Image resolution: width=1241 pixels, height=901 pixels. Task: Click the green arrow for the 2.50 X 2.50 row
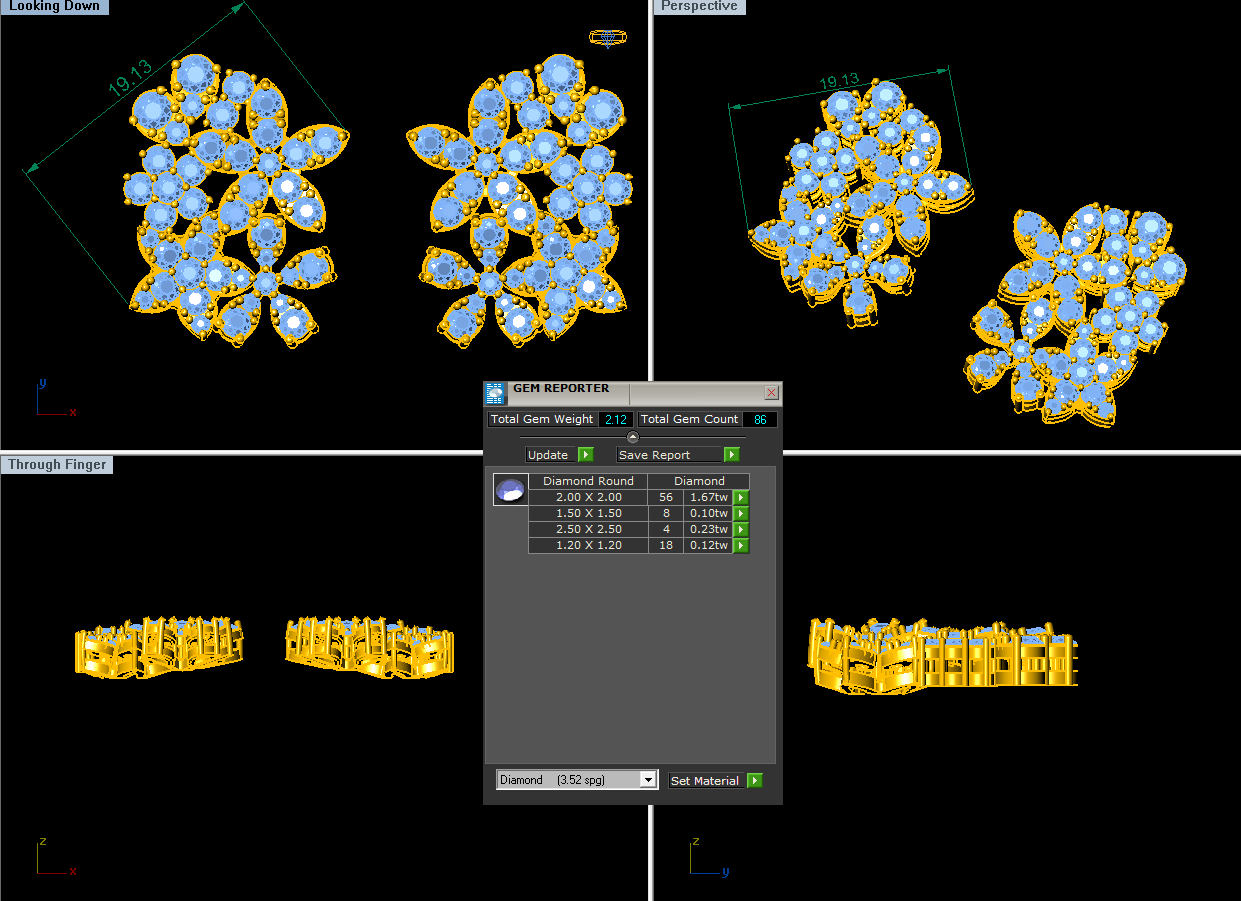pos(741,529)
